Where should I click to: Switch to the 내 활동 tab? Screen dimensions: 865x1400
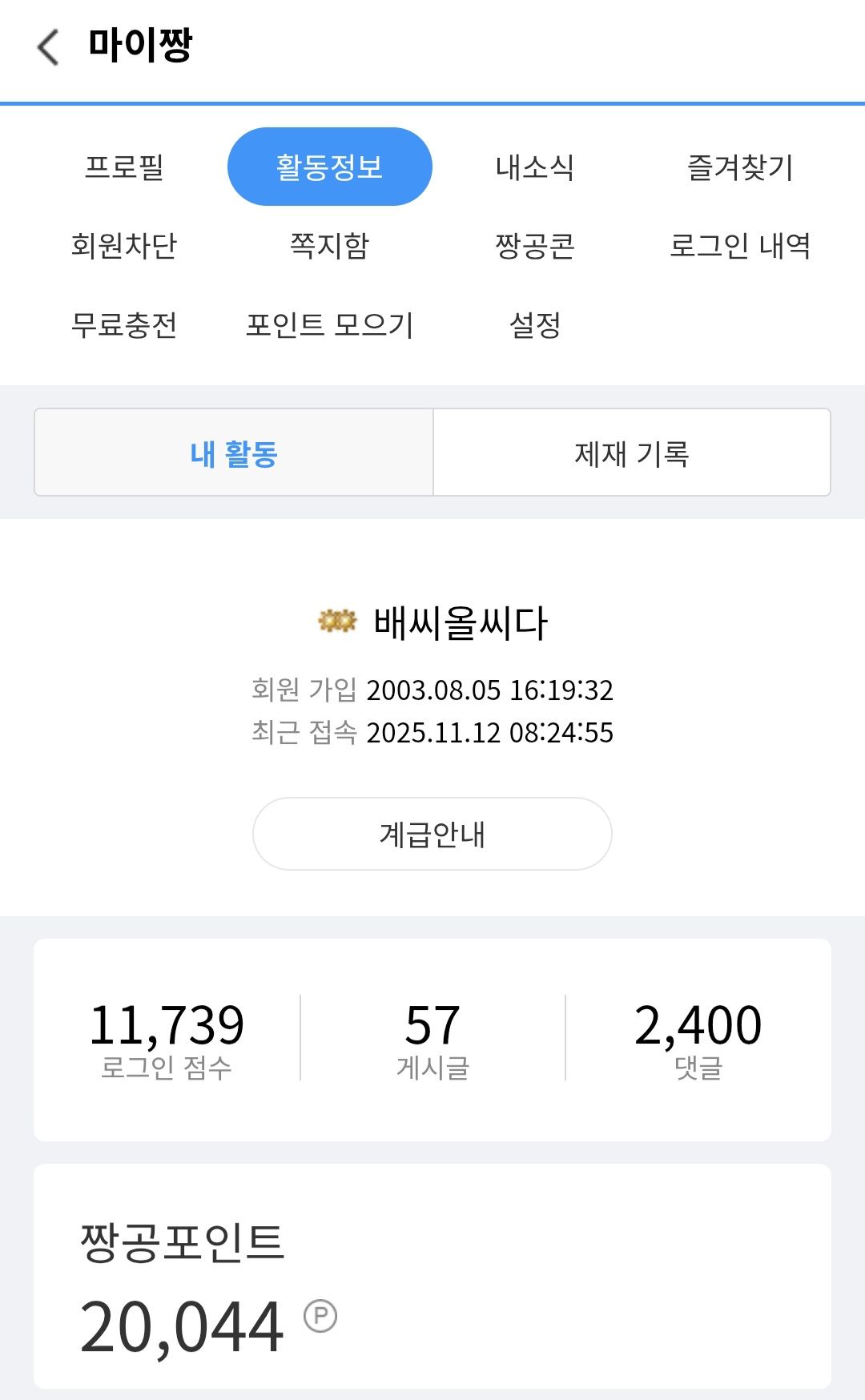click(234, 453)
